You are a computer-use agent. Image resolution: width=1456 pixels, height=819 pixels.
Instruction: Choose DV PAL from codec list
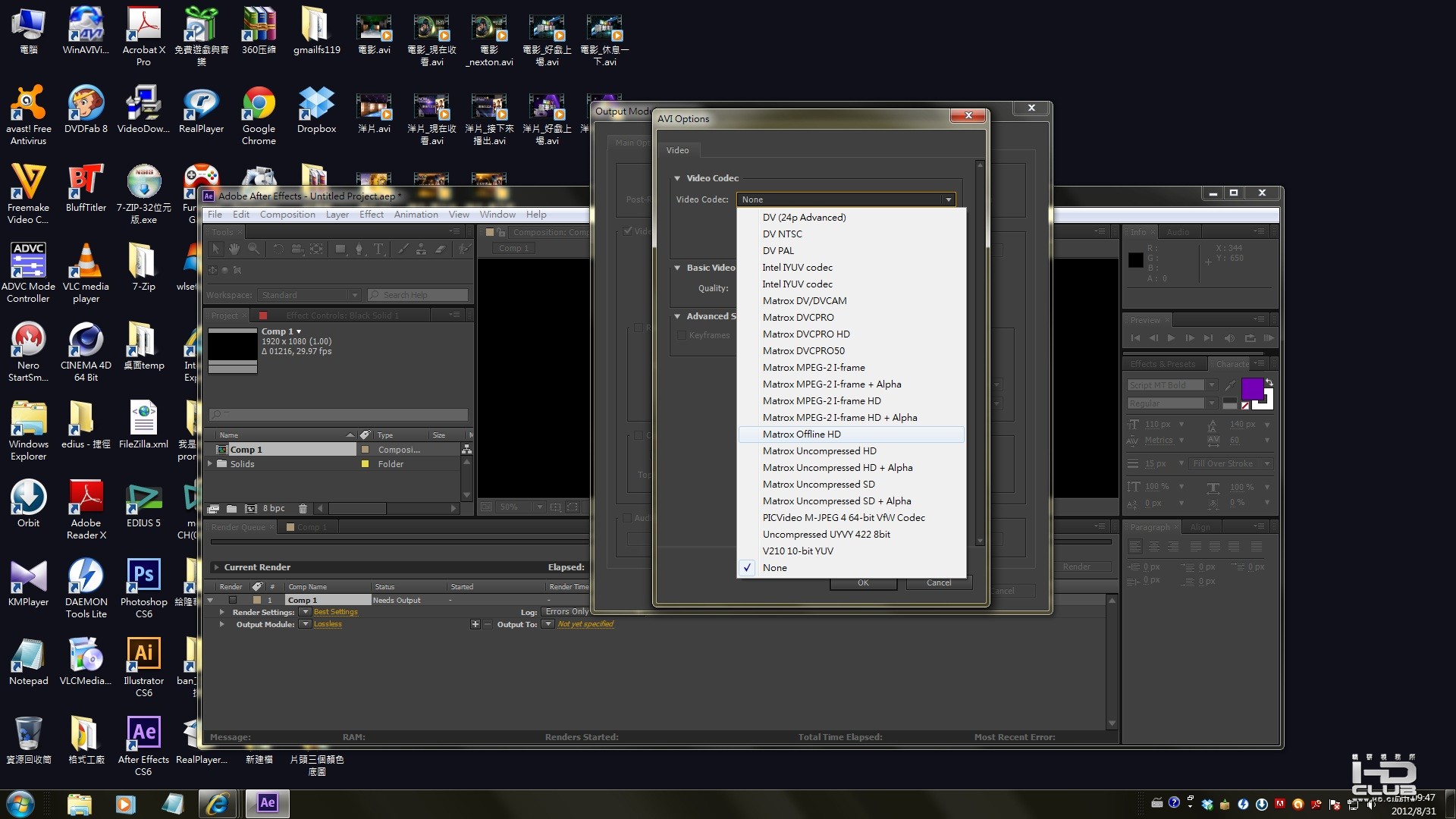click(778, 251)
